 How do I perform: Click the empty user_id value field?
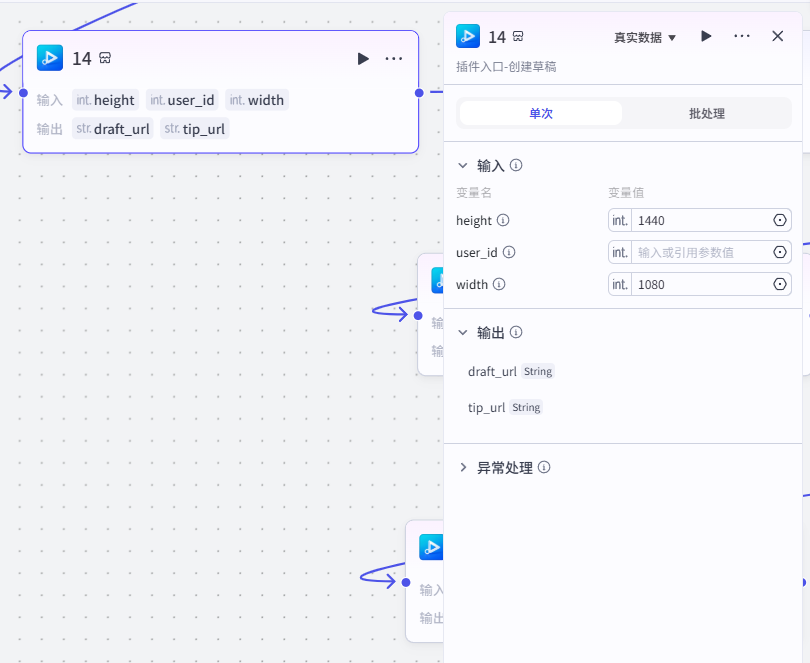pyautogui.click(x=700, y=253)
